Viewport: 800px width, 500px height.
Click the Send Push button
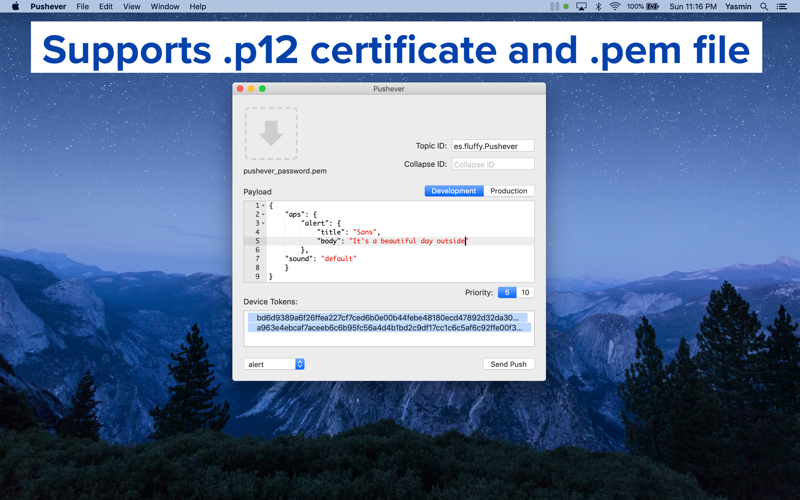pyautogui.click(x=509, y=364)
